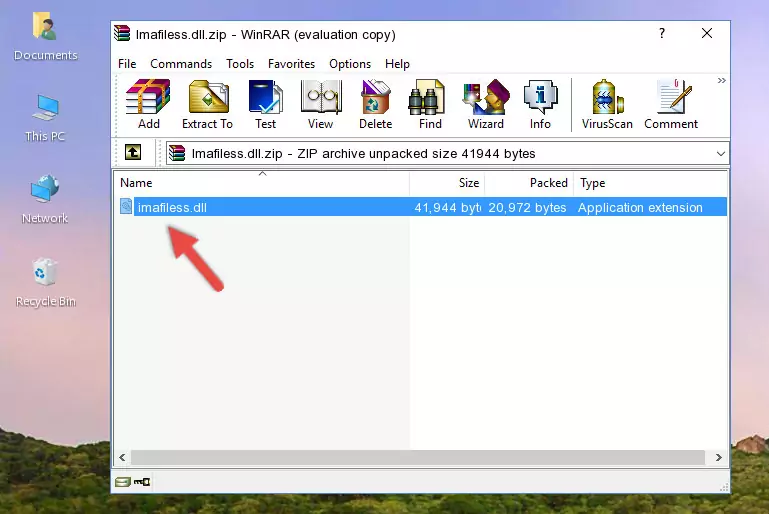This screenshot has height=514, width=769.
Task: Start VirusScan on the archive
Action: point(607,104)
